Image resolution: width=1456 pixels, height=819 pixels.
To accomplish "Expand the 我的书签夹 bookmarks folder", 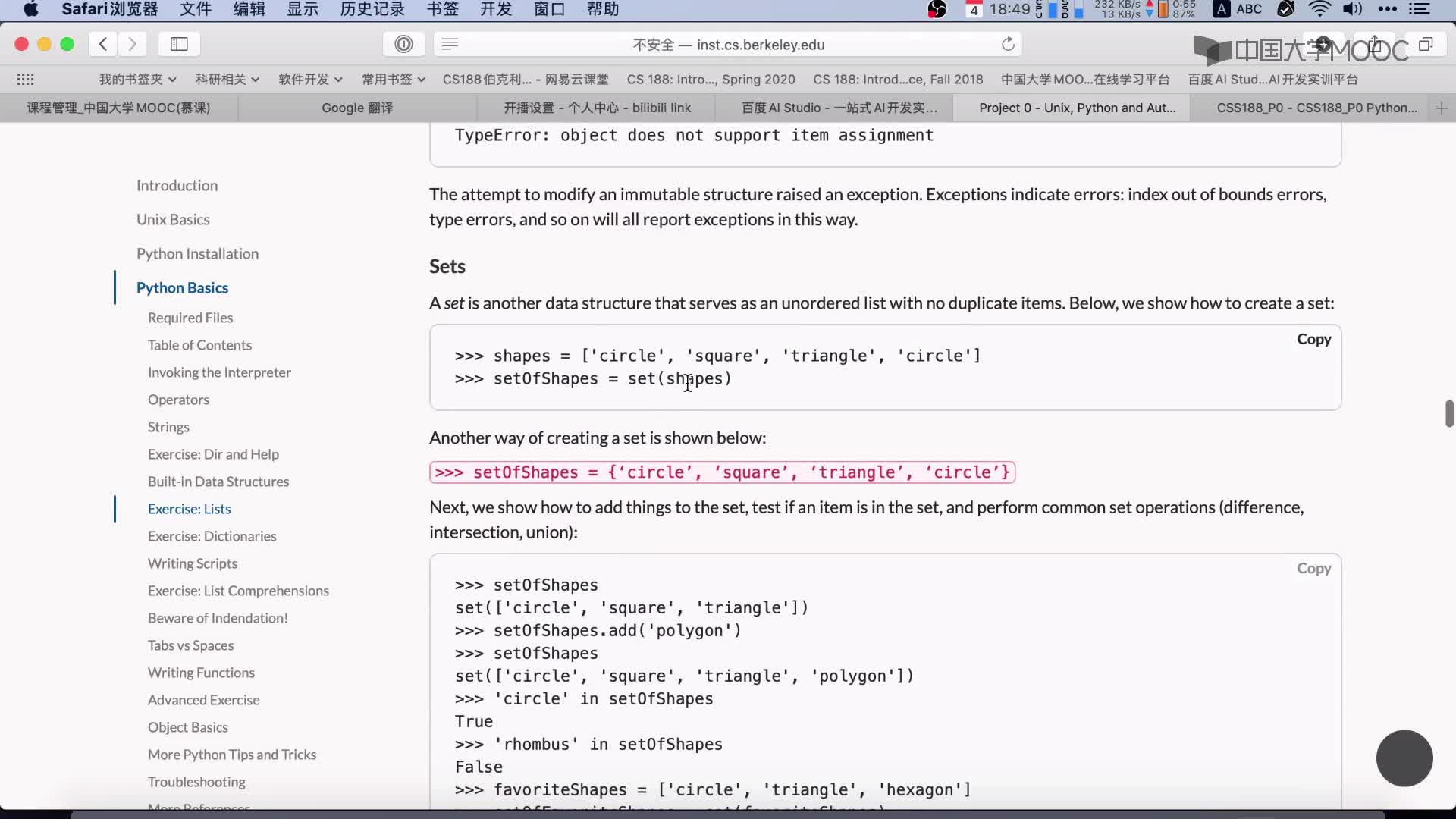I will click(137, 79).
